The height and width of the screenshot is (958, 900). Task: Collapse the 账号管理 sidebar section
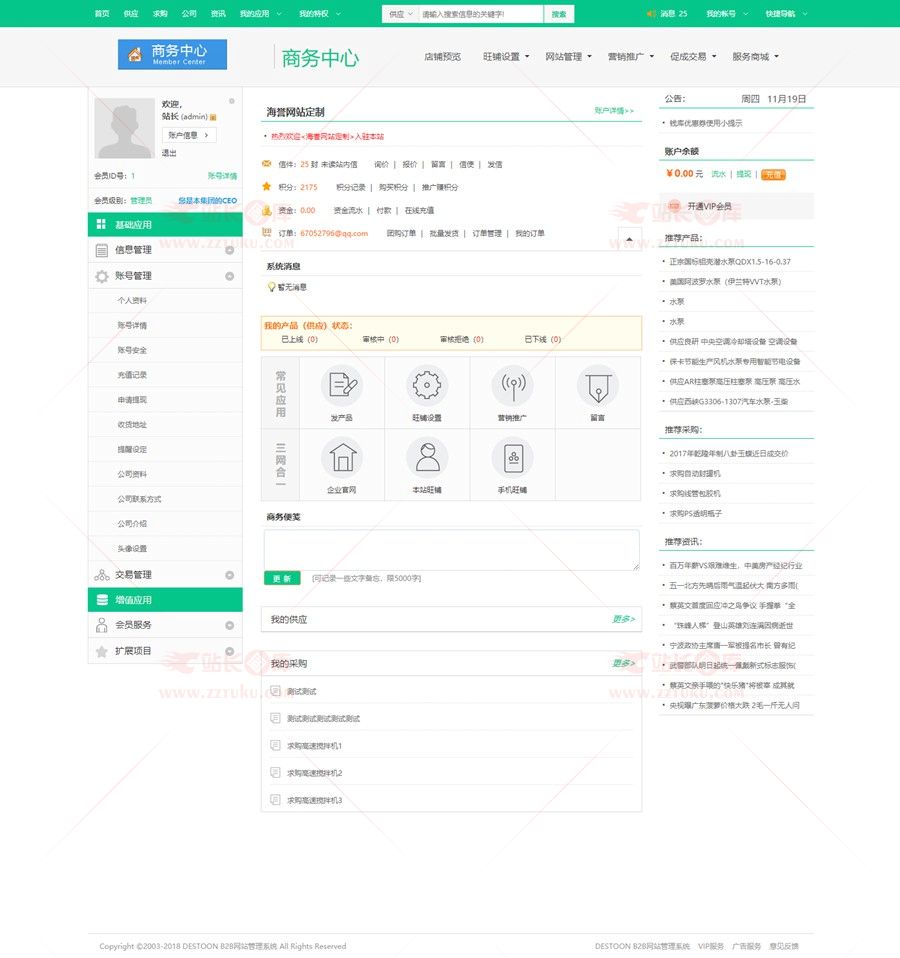[x=229, y=276]
